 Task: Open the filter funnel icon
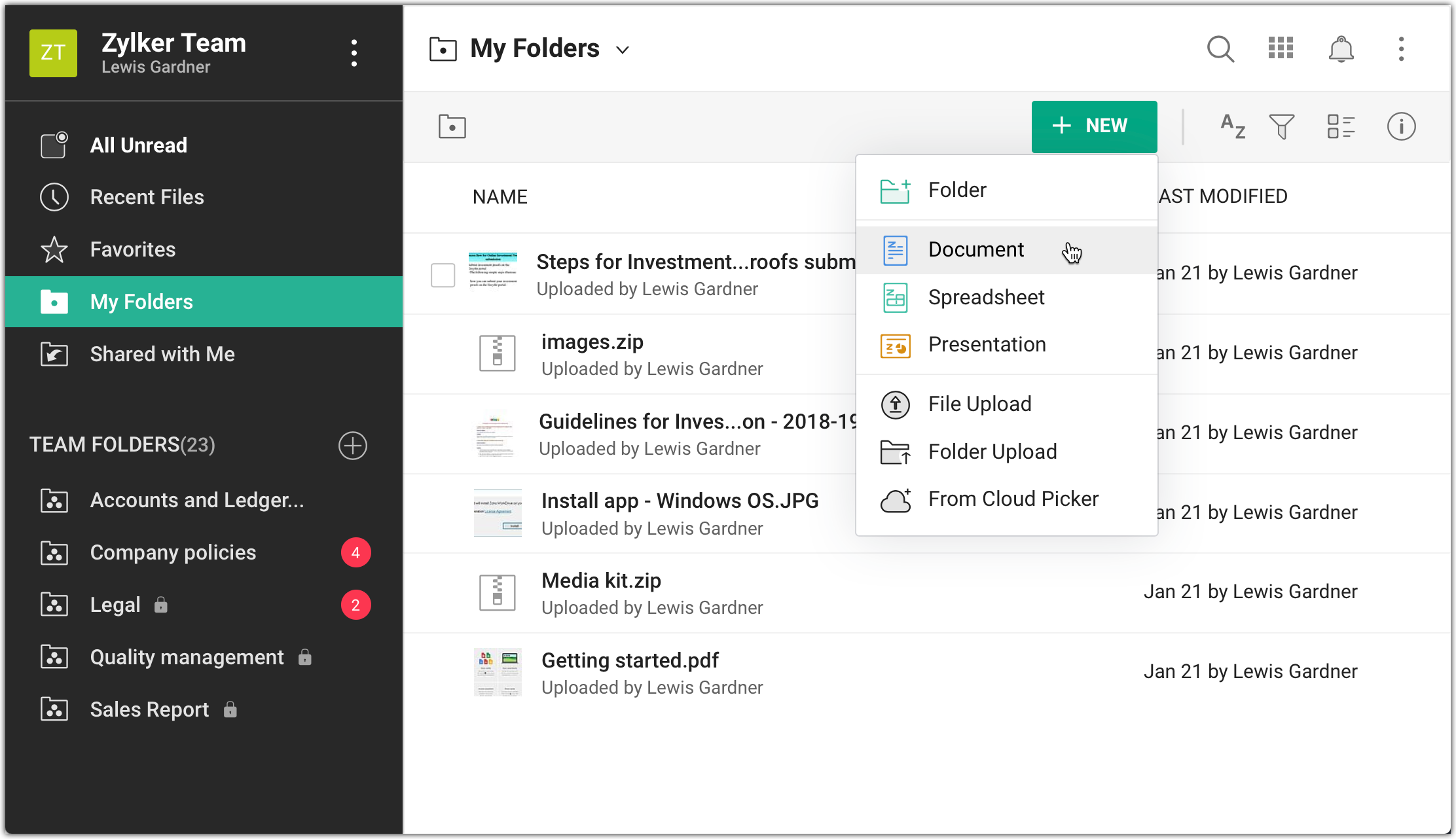pyautogui.click(x=1282, y=126)
